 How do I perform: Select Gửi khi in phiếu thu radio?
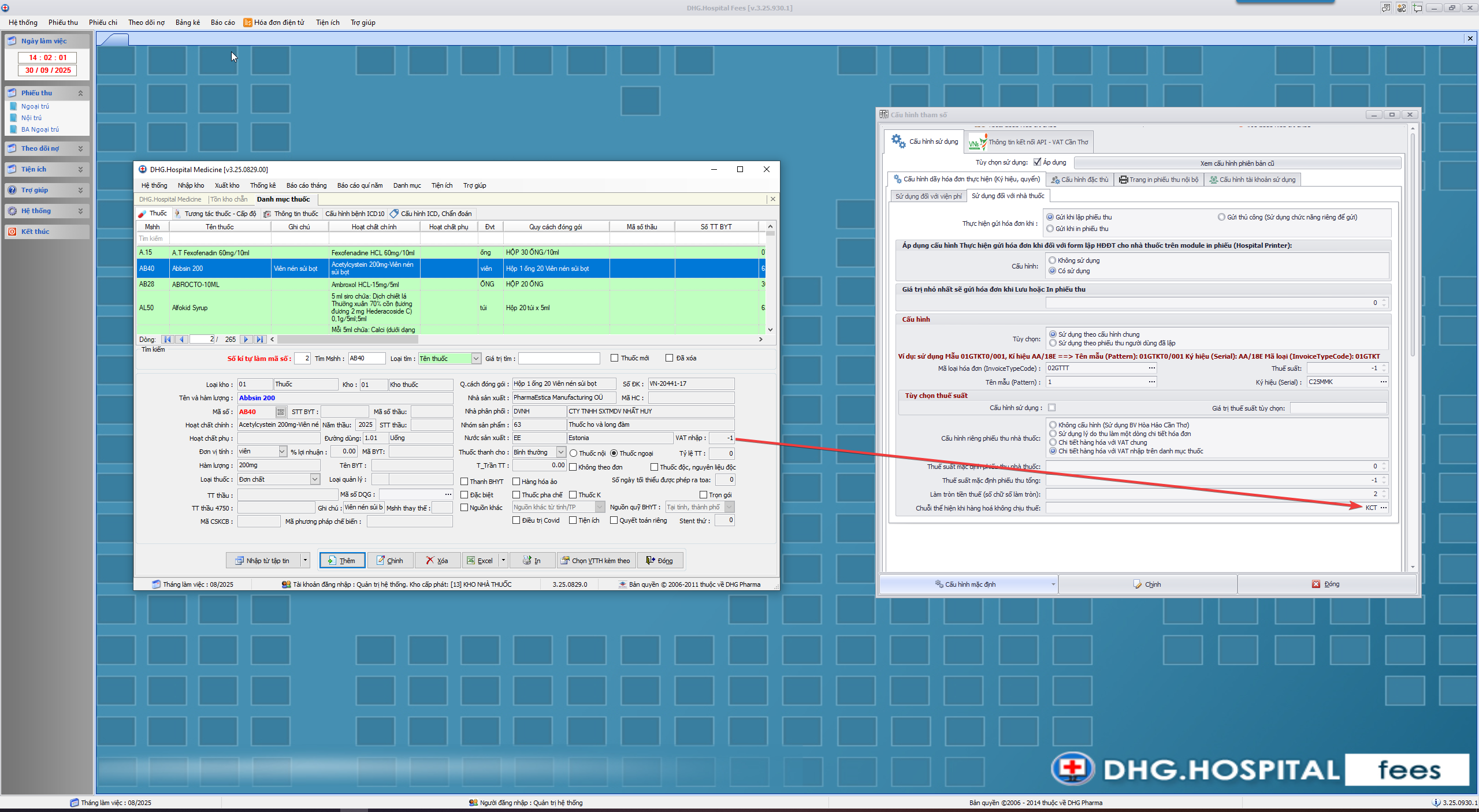click(x=1050, y=229)
